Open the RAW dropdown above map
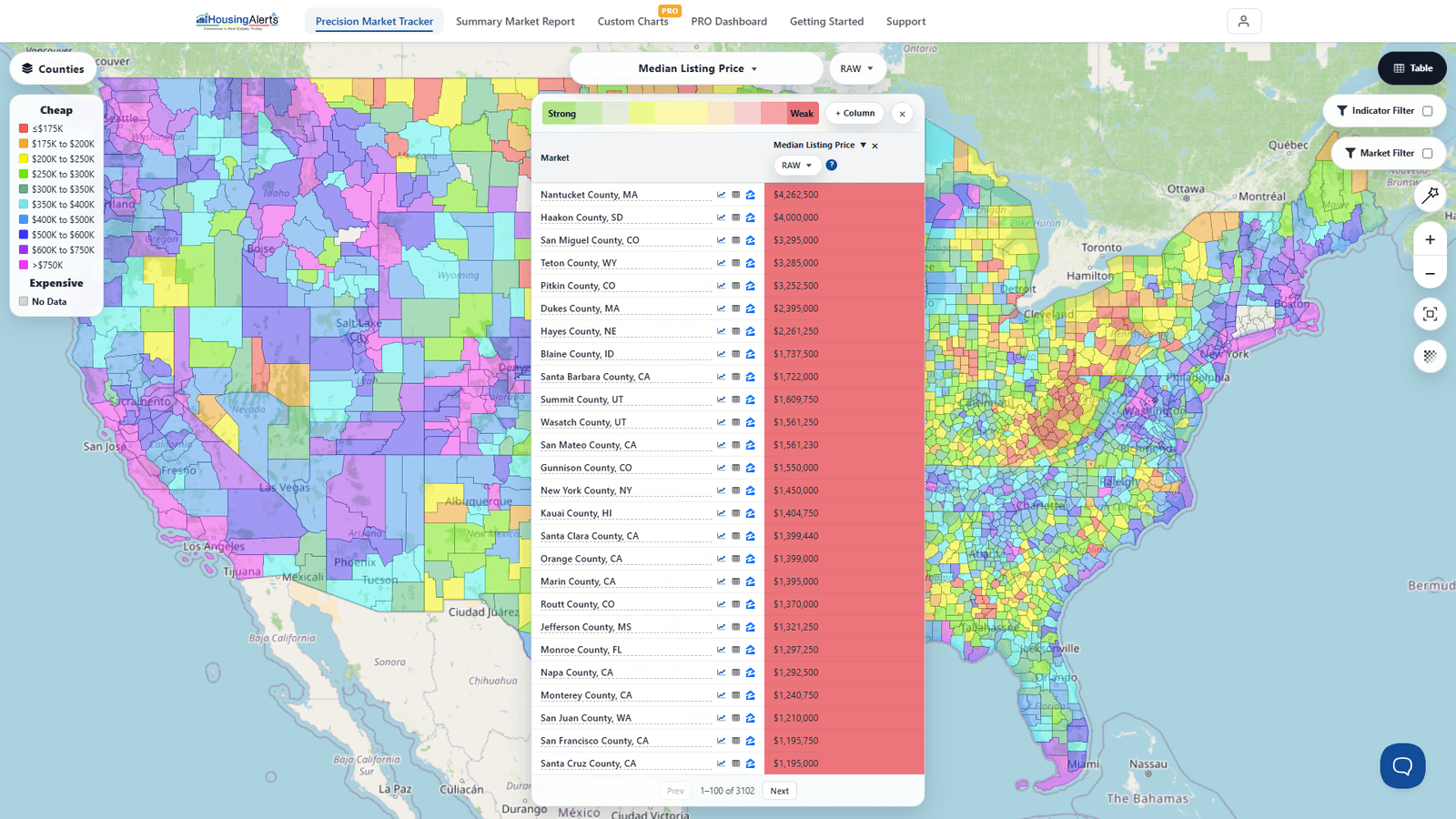Viewport: 1456px width, 819px height. [857, 68]
